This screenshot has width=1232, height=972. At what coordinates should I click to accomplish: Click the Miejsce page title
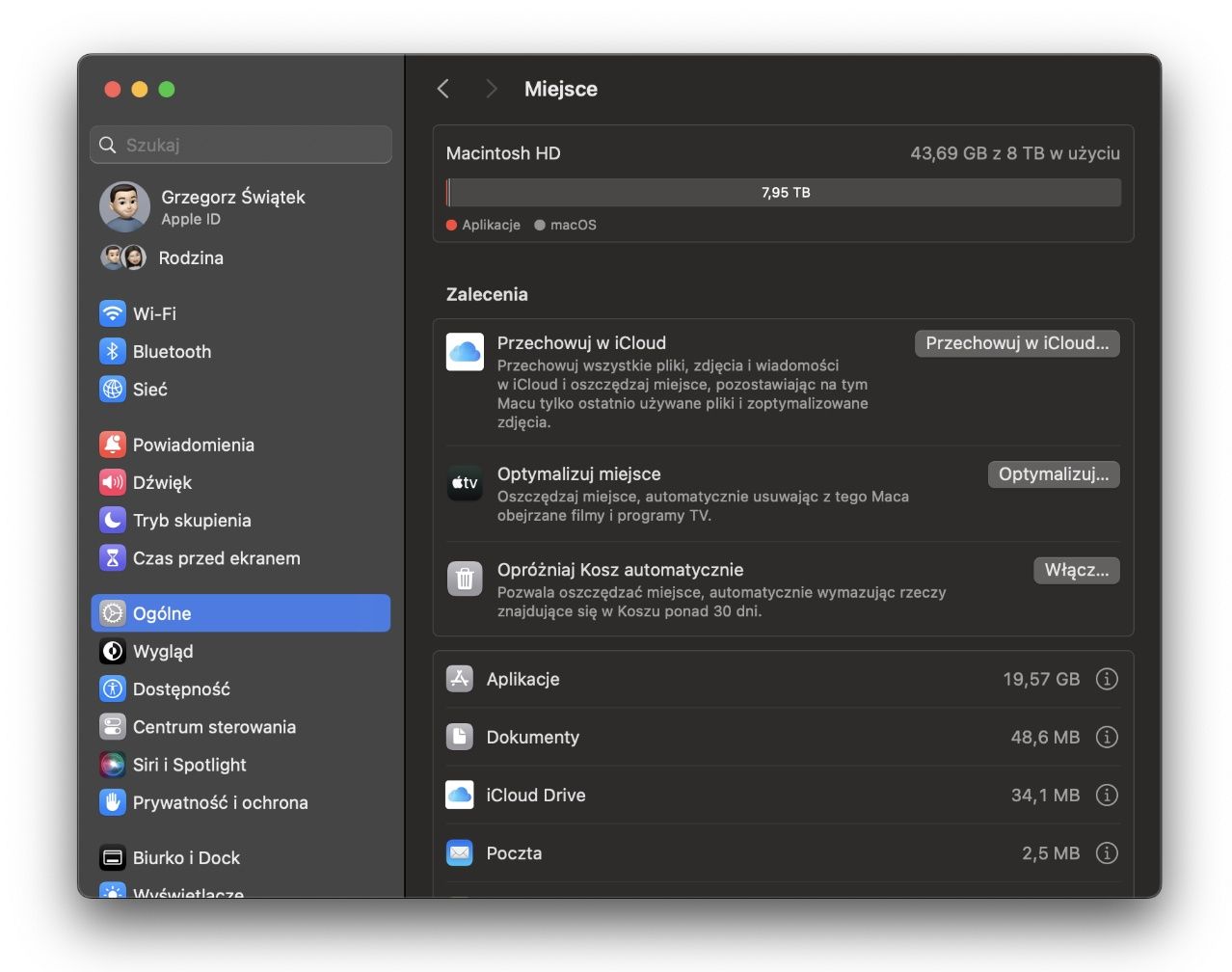pyautogui.click(x=561, y=89)
